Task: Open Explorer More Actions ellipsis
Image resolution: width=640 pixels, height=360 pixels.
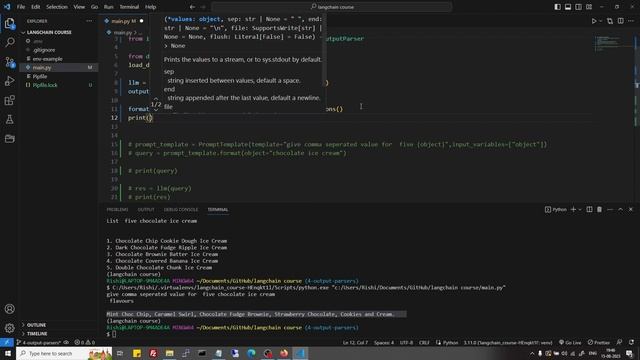Action: pos(89,21)
